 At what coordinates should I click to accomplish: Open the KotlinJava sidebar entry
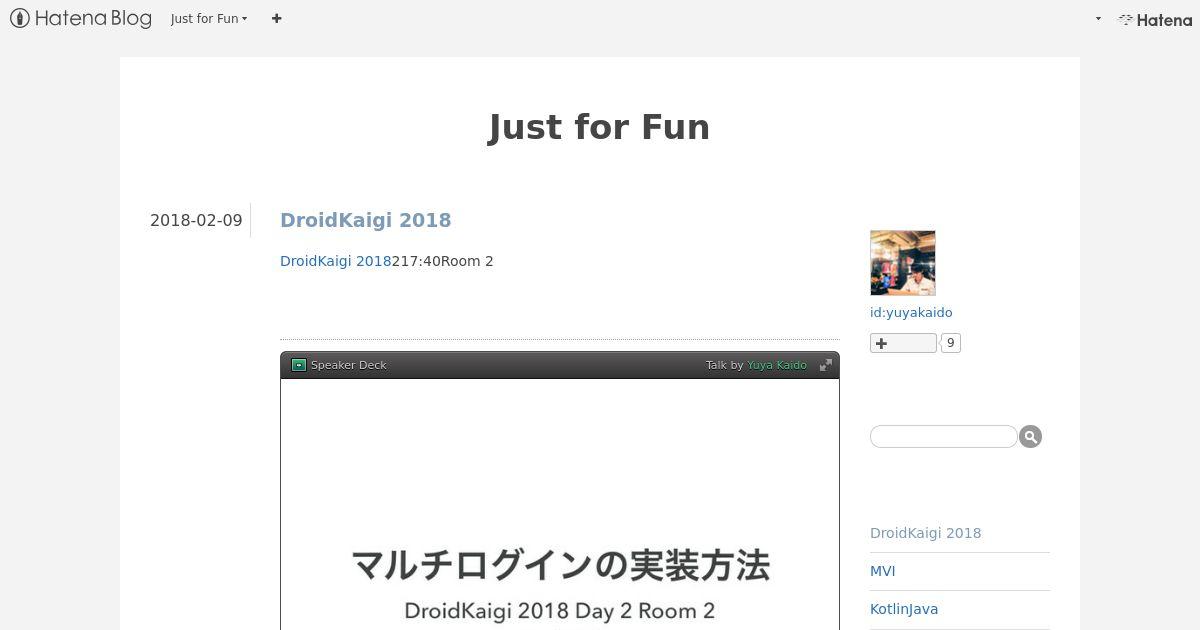pos(904,609)
